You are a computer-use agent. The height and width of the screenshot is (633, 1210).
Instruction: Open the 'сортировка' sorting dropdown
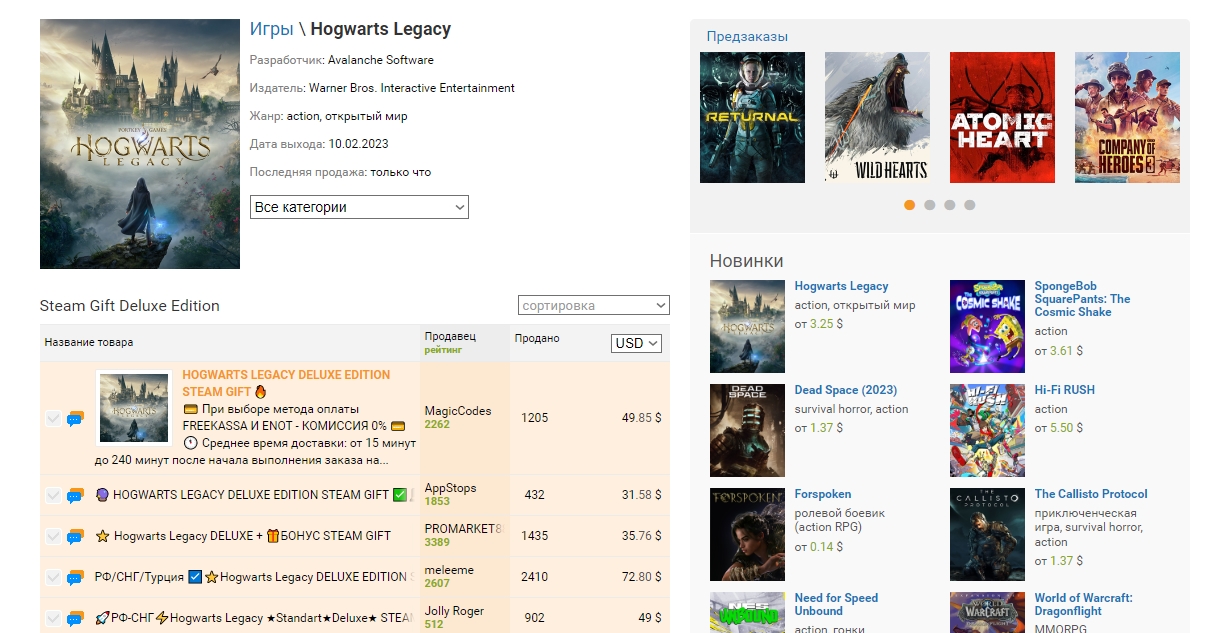[x=594, y=305]
